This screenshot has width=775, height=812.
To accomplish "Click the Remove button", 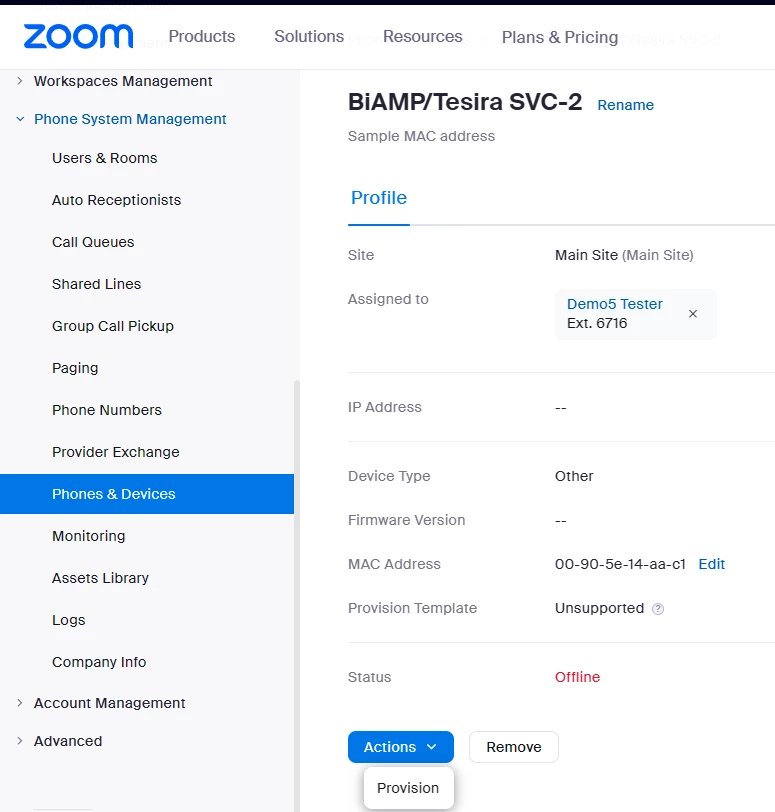I will tap(514, 747).
